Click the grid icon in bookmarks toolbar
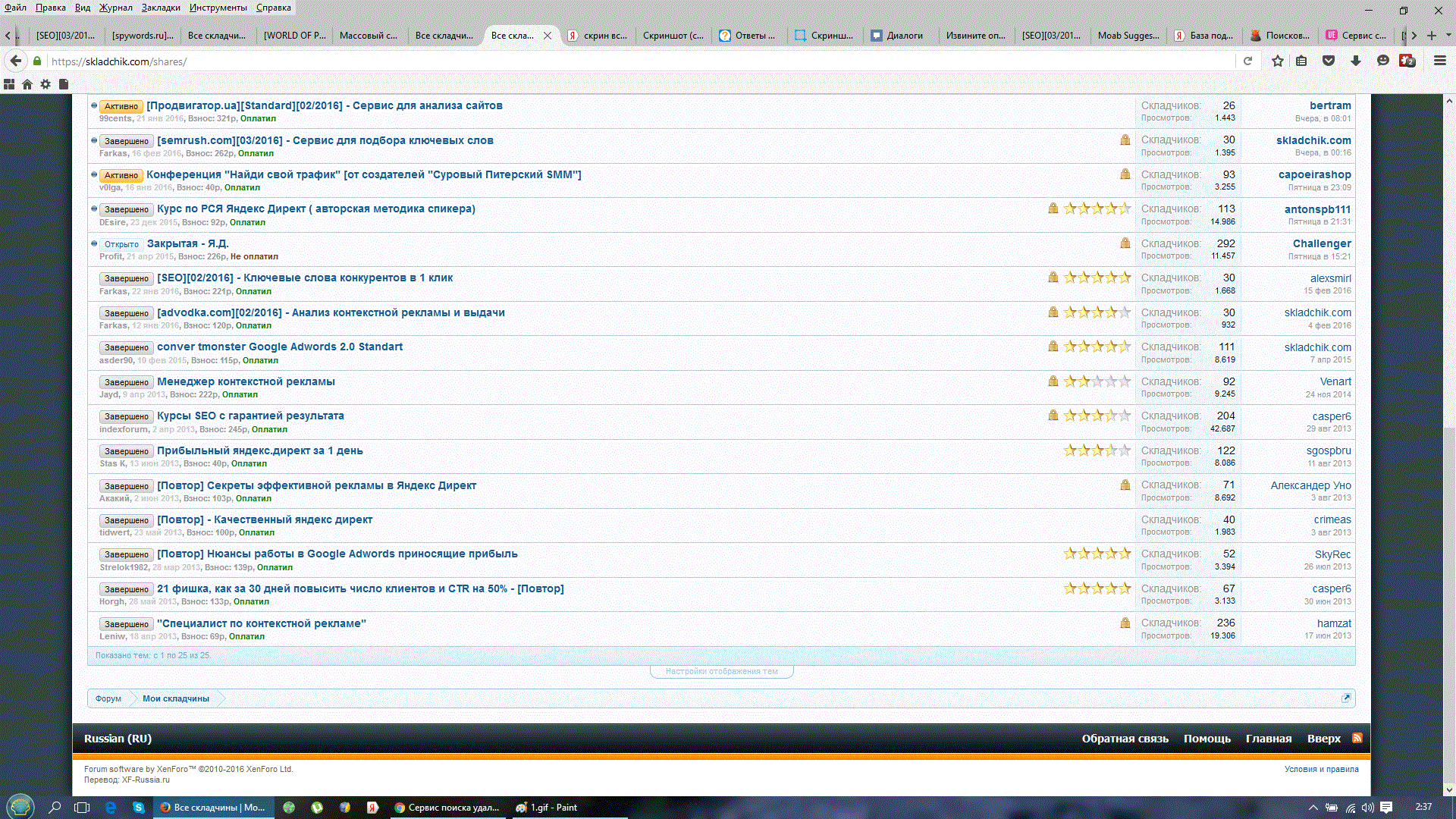The image size is (1456, 819). point(9,84)
